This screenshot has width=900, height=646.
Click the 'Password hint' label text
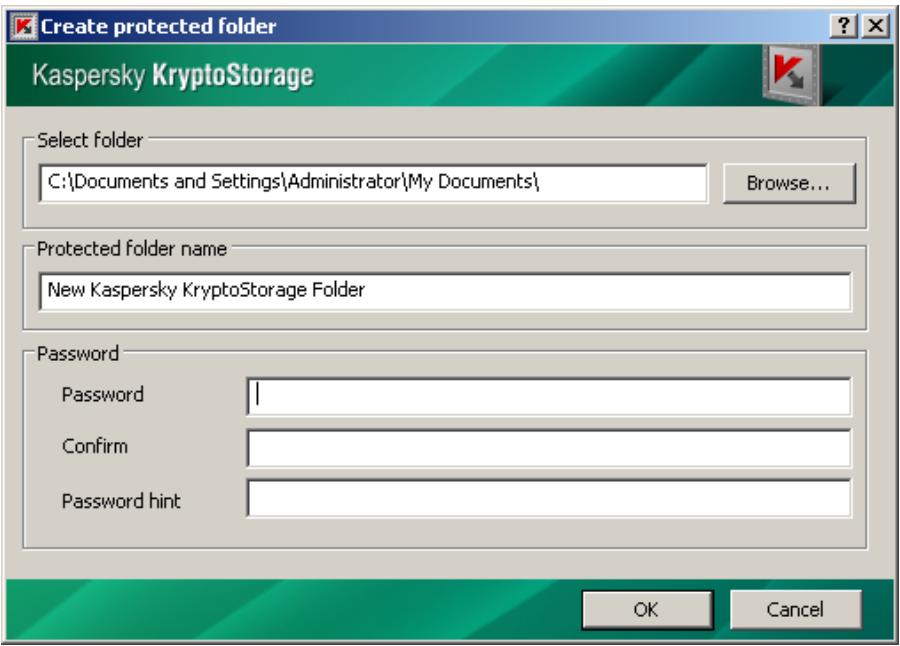pos(121,501)
